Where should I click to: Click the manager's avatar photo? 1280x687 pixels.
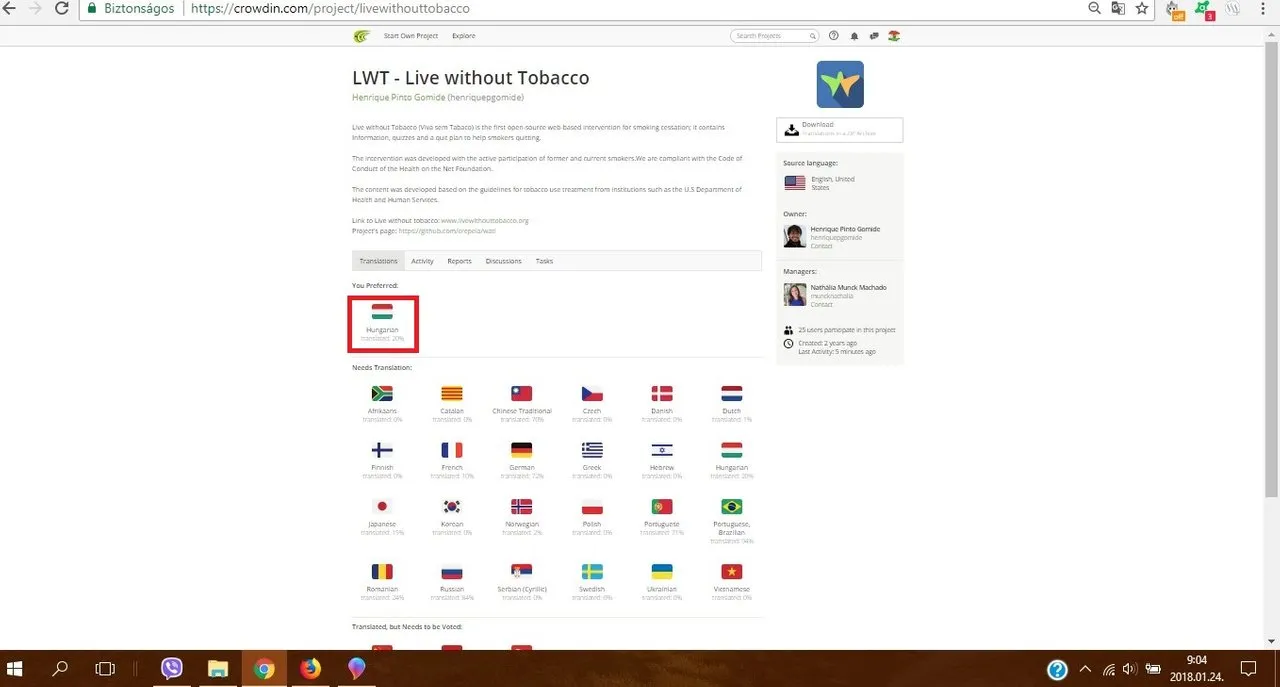tap(795, 294)
